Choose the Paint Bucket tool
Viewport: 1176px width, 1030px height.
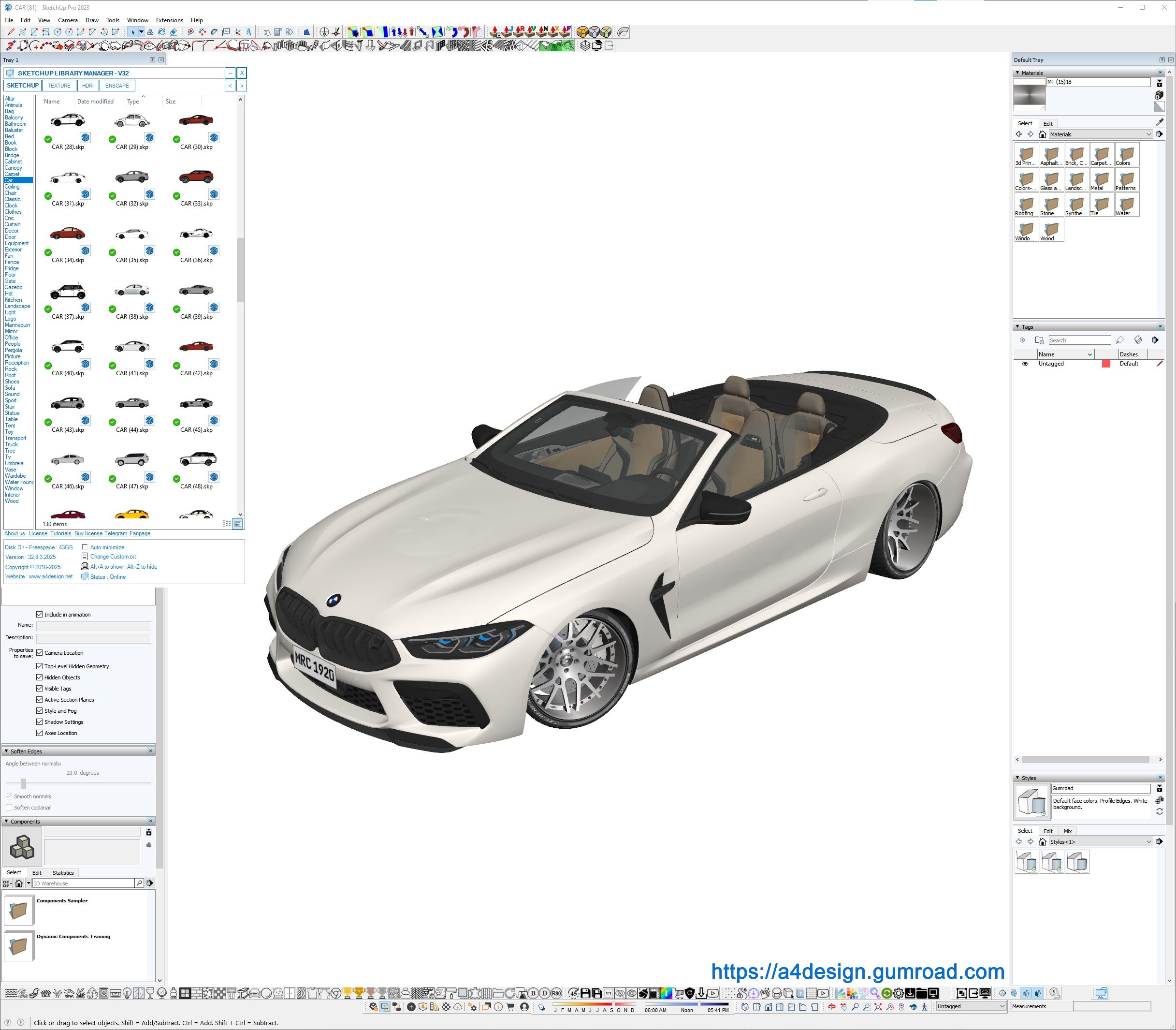[161, 32]
